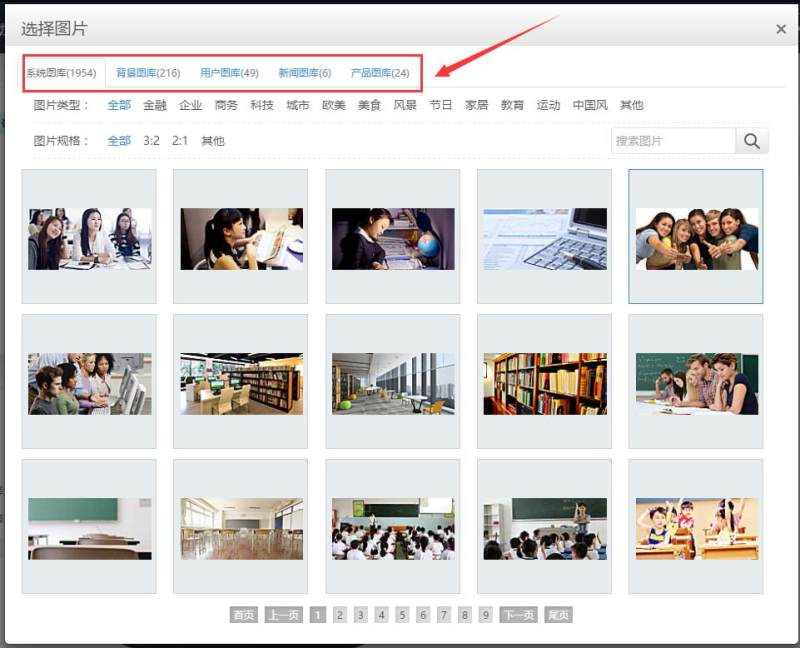Select 其他 in the 图片规格 row
This screenshot has height=648, width=800.
[213, 141]
